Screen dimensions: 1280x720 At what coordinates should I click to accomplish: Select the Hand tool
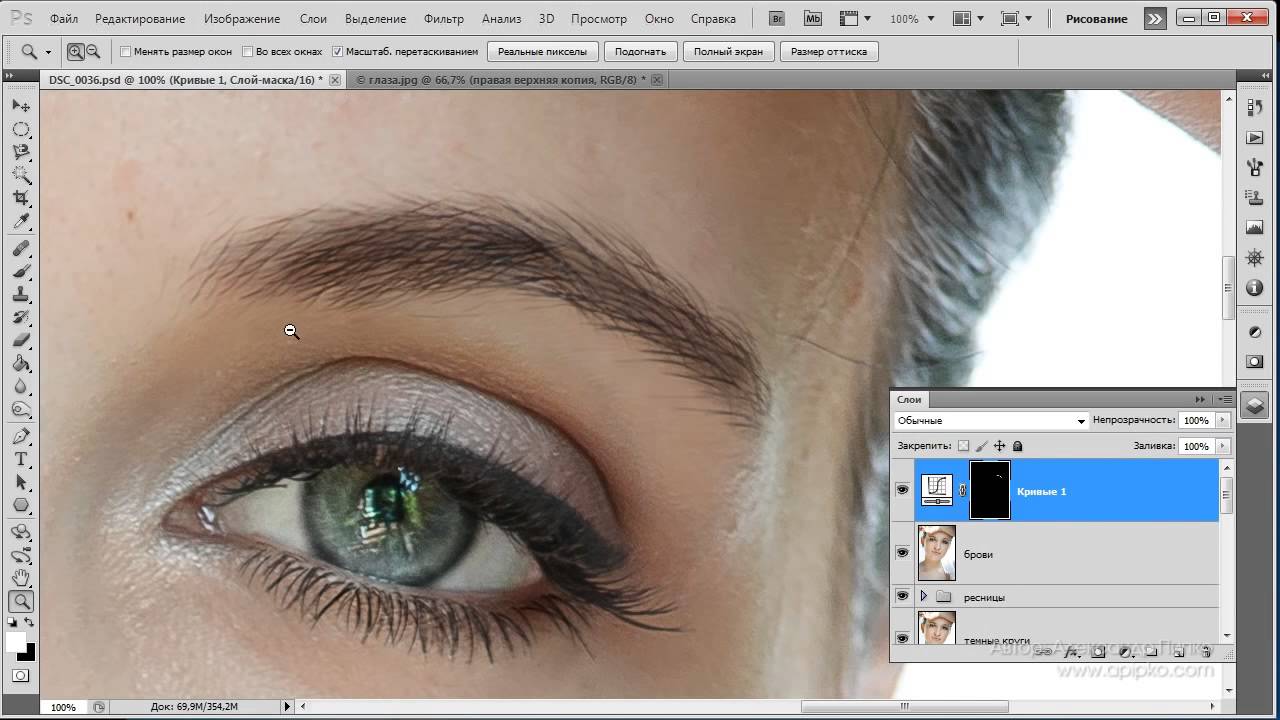coord(21,578)
